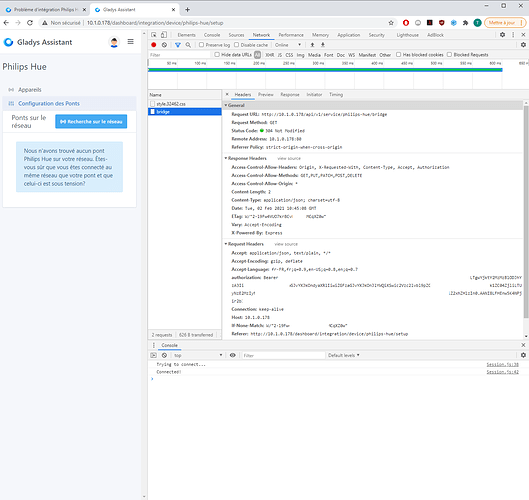Click the red record network log button
This screenshot has height=500, width=529.
[154, 45]
